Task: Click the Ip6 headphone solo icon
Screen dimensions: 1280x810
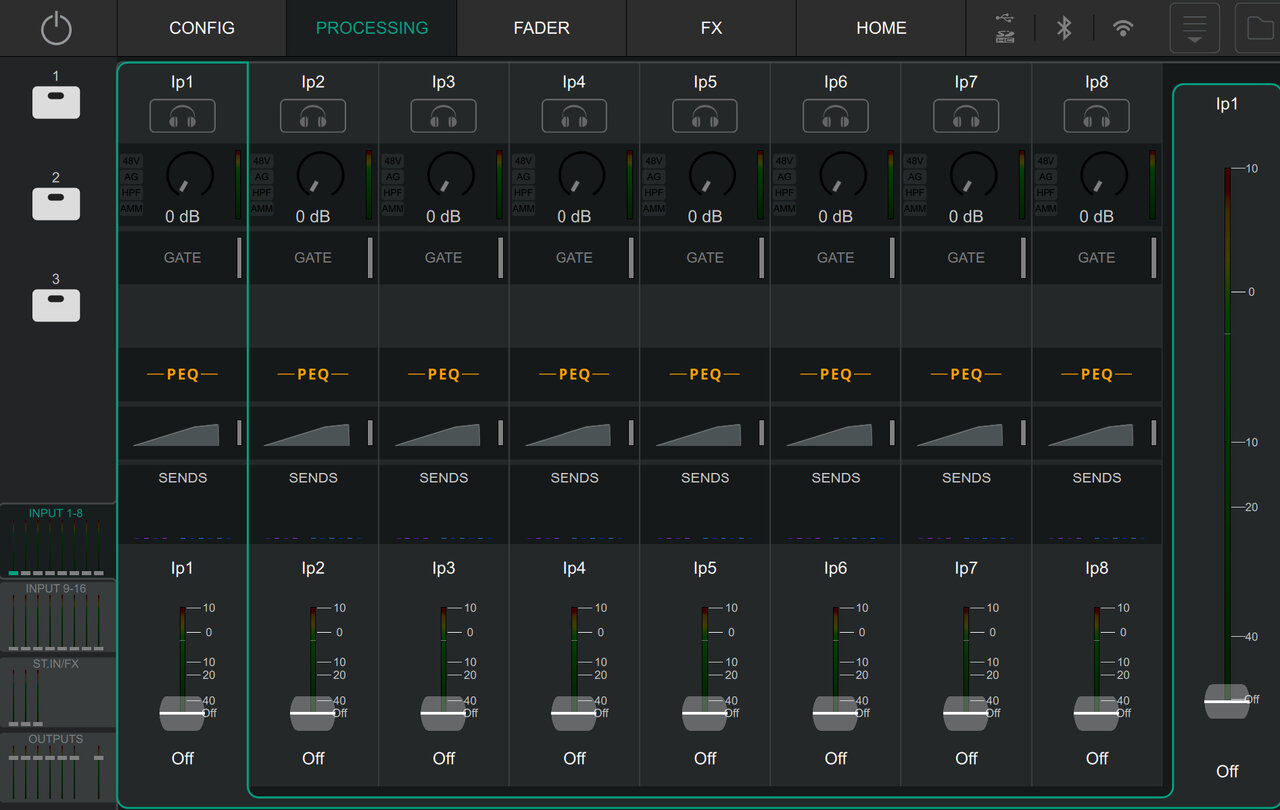Action: [835, 116]
